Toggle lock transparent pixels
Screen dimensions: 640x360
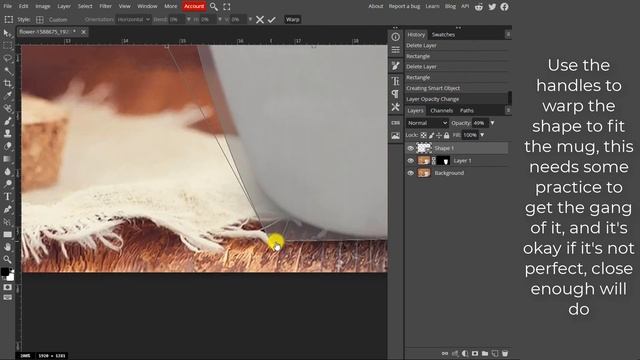coord(424,135)
